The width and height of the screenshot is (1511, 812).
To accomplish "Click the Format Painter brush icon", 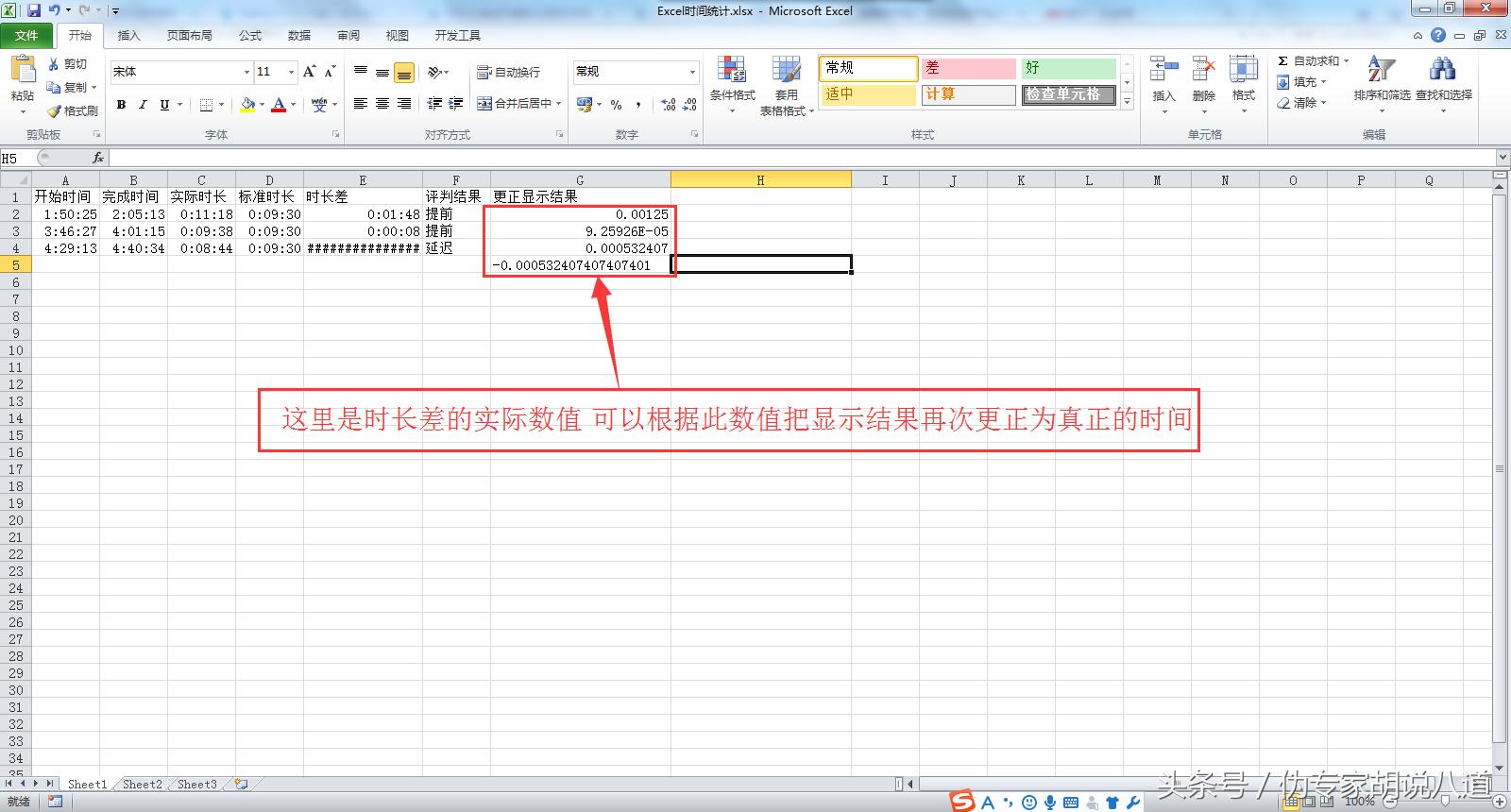I will point(55,111).
